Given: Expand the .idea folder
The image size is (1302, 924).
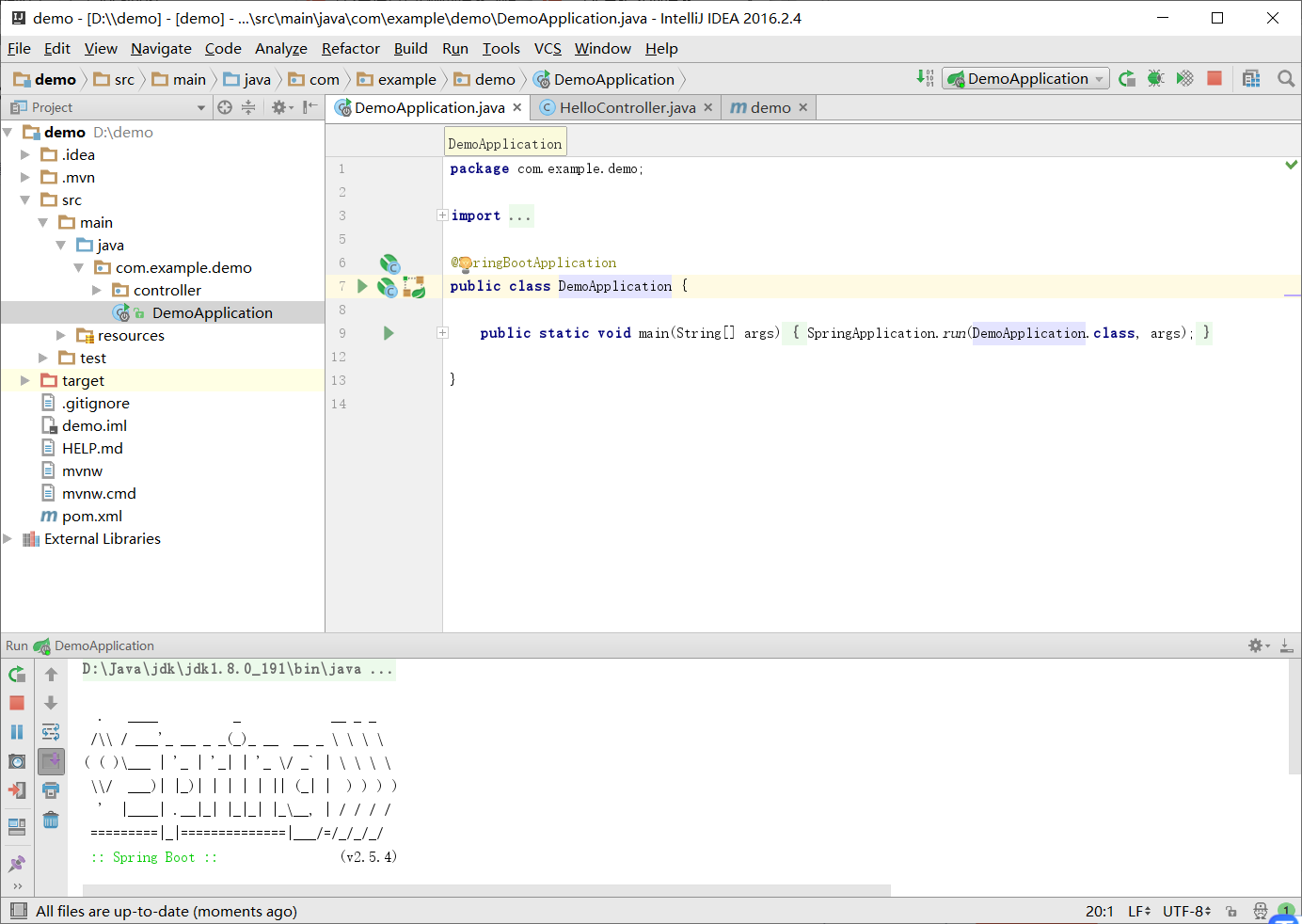Looking at the screenshot, I should click(25, 154).
